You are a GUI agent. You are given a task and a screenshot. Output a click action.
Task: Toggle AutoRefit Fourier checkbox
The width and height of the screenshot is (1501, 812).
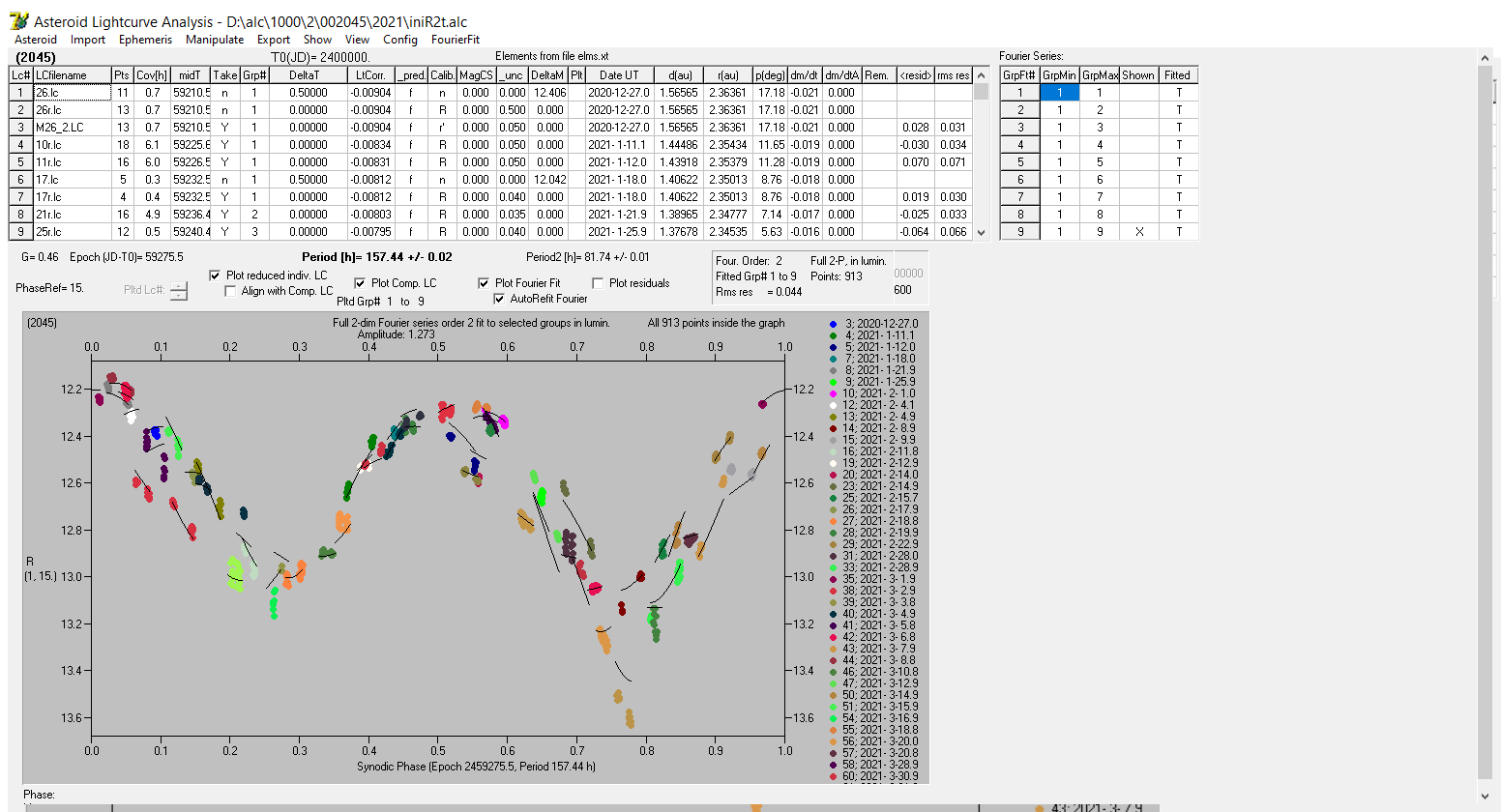click(x=499, y=299)
